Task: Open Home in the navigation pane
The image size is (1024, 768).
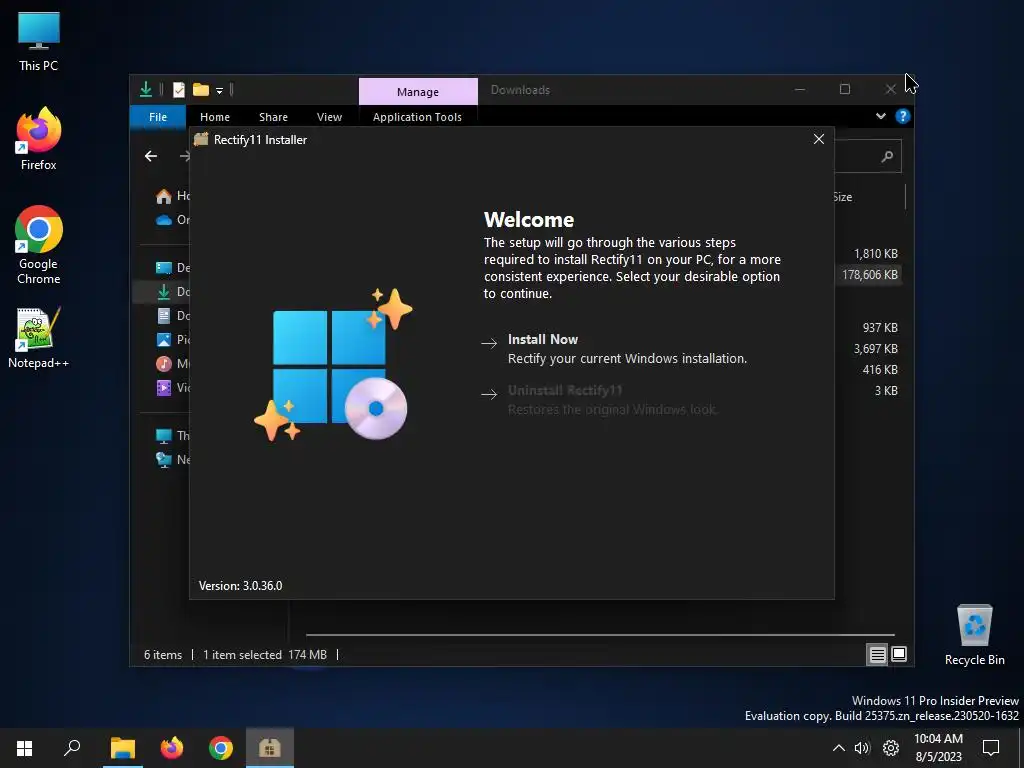Action: pos(172,196)
